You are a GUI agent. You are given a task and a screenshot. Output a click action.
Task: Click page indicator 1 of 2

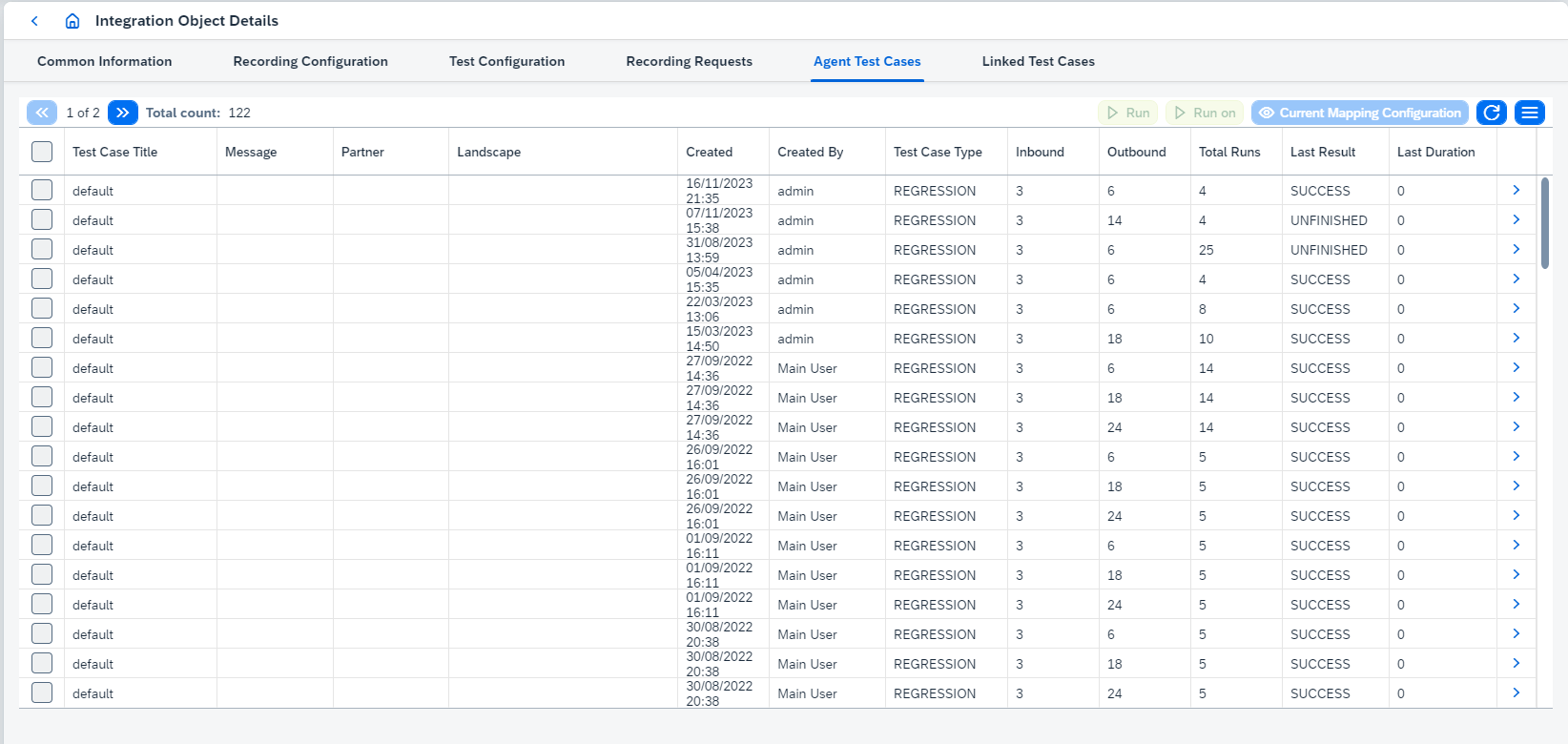(83, 113)
